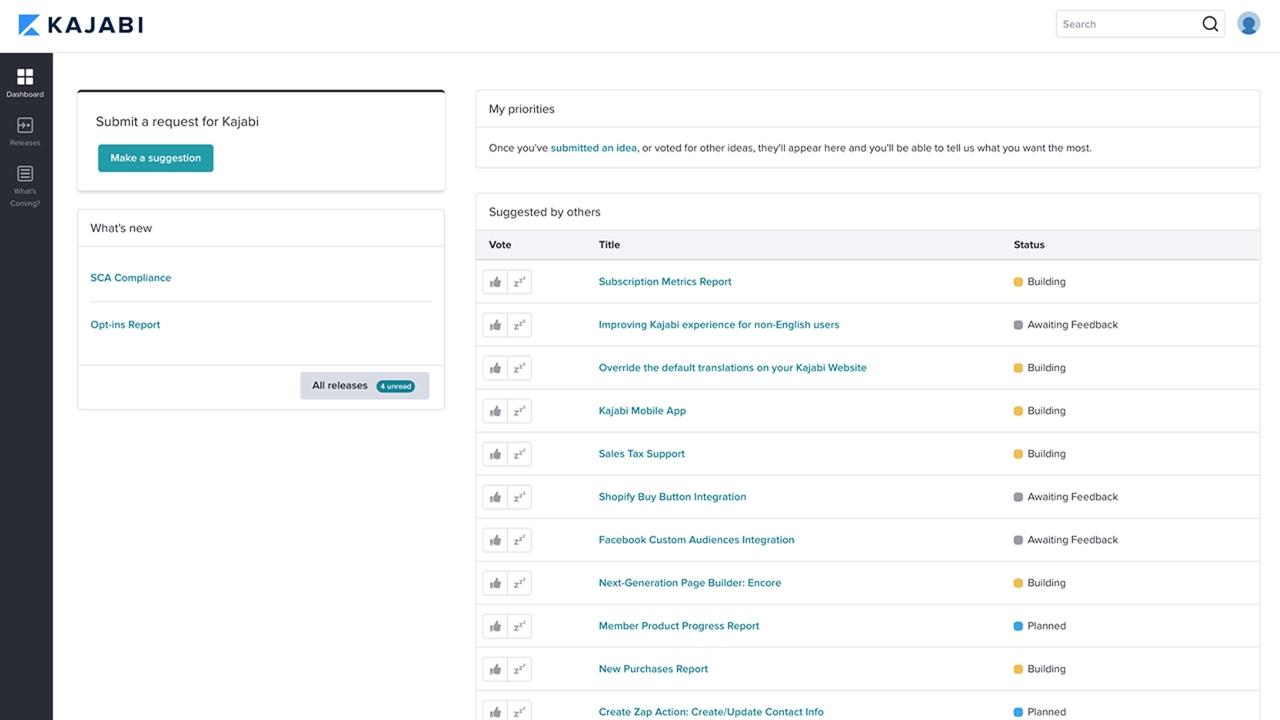Focus the Search input field
Screen dimensions: 1280x720
(1128, 24)
